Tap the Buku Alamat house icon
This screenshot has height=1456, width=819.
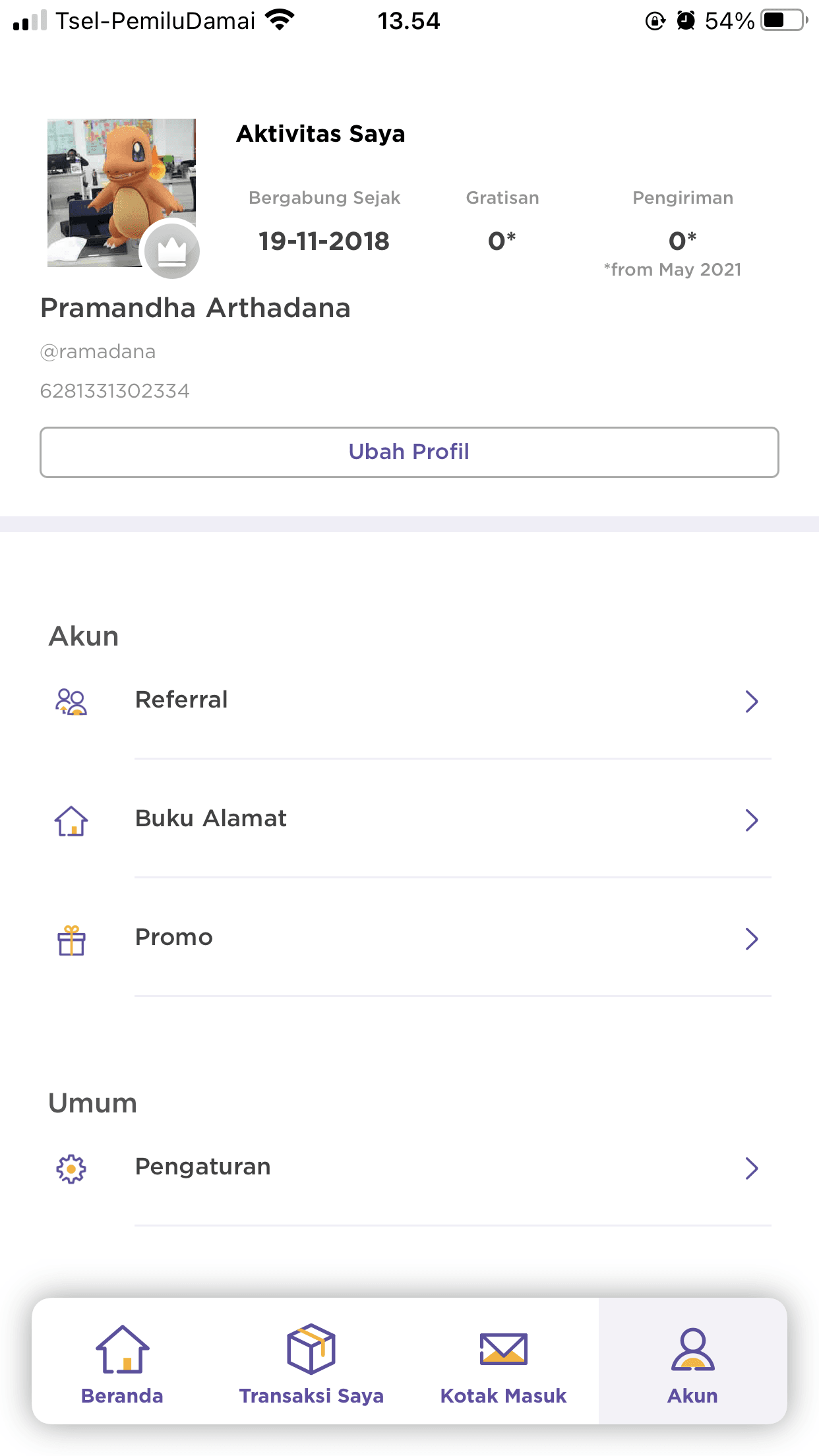pyautogui.click(x=71, y=821)
